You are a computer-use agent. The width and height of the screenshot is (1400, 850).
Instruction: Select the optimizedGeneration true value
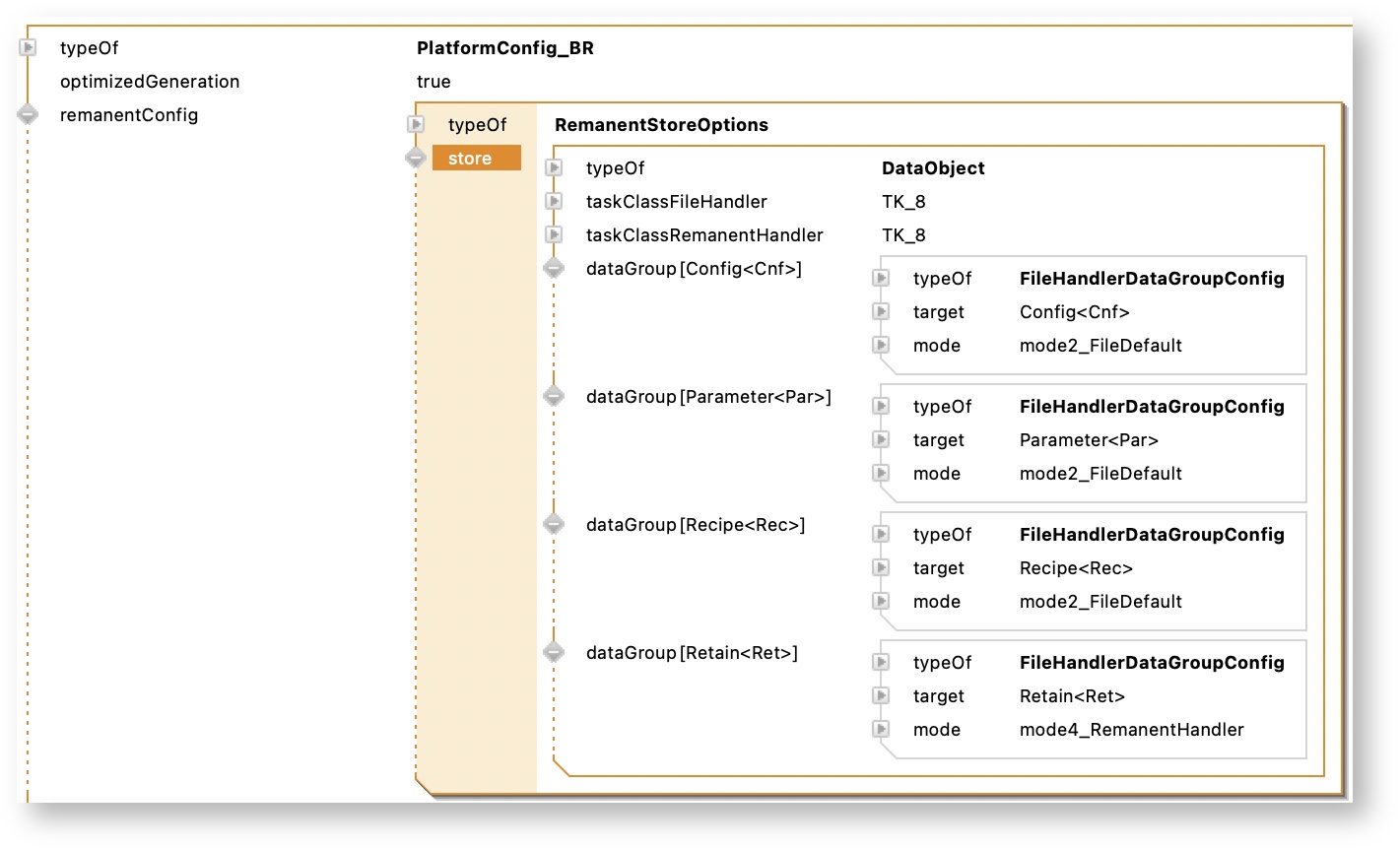pyautogui.click(x=433, y=82)
